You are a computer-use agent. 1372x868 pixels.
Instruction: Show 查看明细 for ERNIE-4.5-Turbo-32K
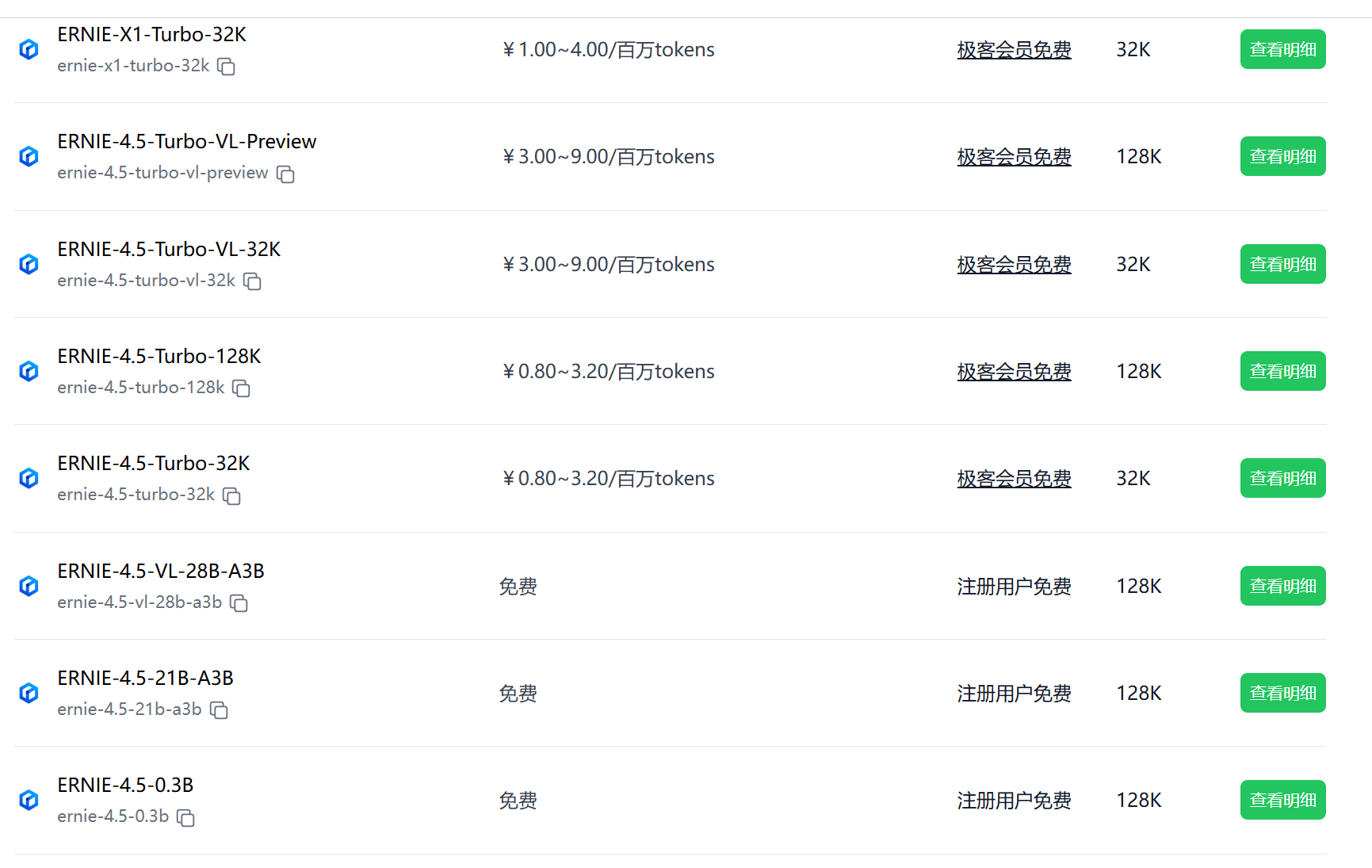coord(1282,478)
